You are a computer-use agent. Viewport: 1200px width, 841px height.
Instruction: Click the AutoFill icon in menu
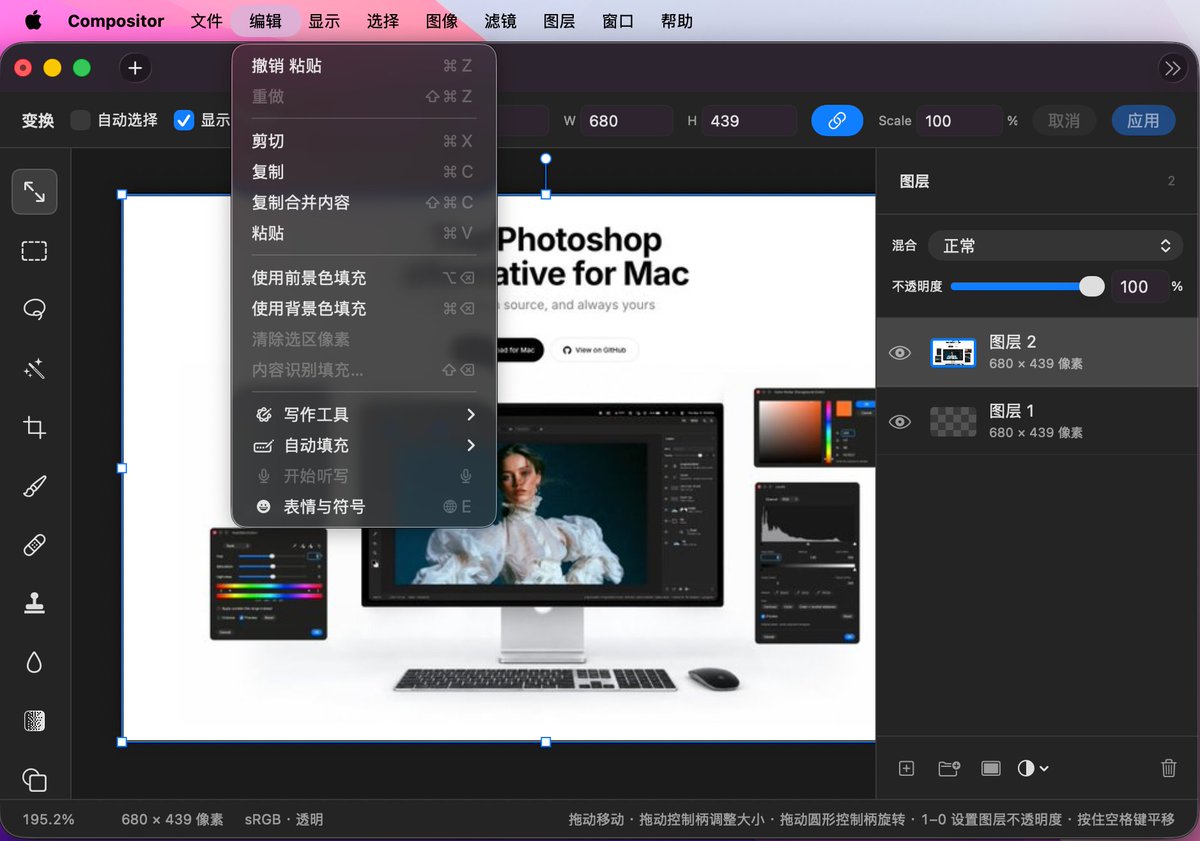(x=264, y=445)
